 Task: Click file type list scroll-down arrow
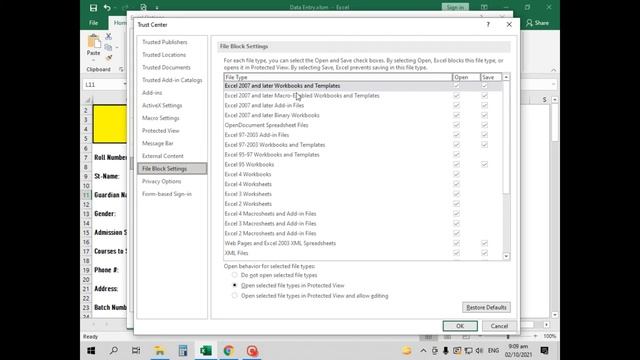[506, 256]
